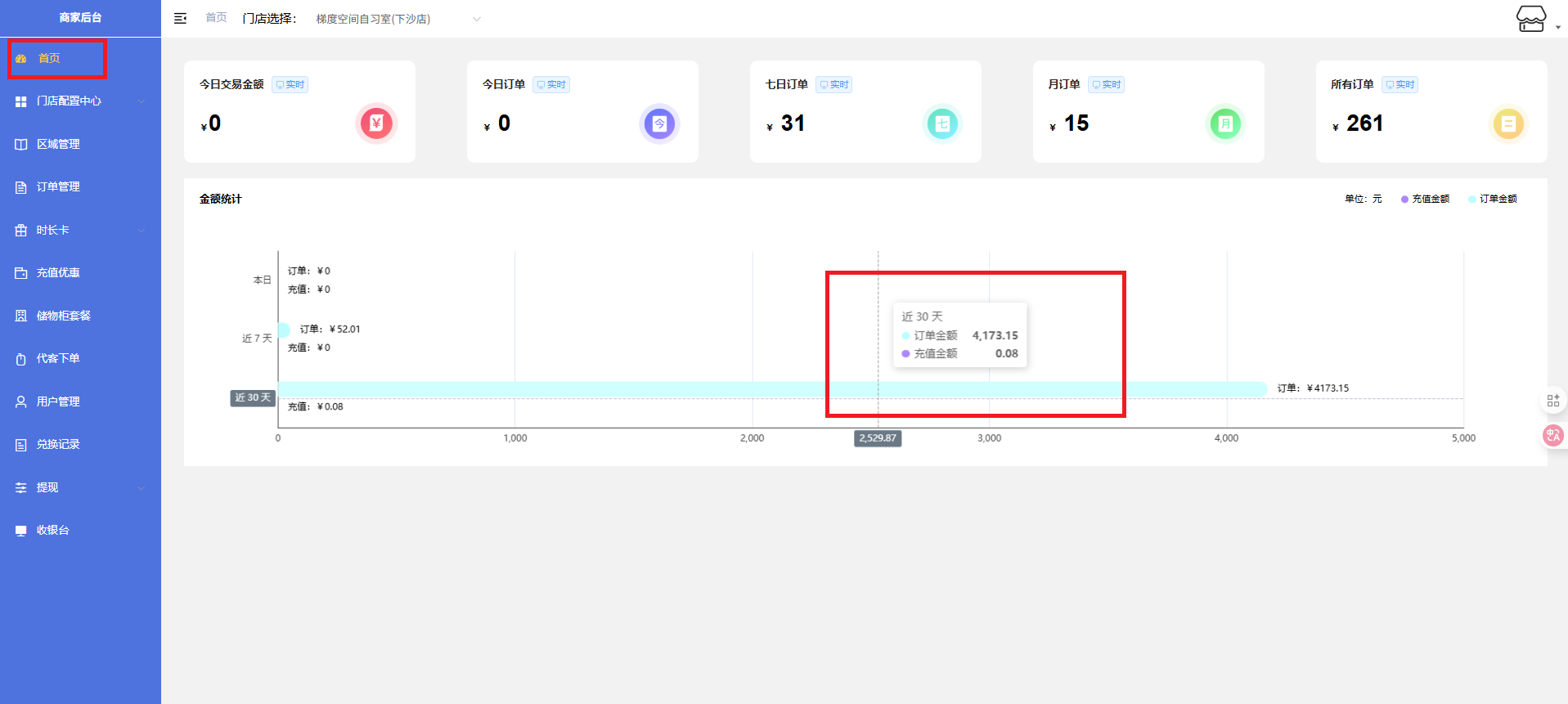
Task: Collapse the sidebar with the hamburger icon
Action: pyautogui.click(x=181, y=18)
